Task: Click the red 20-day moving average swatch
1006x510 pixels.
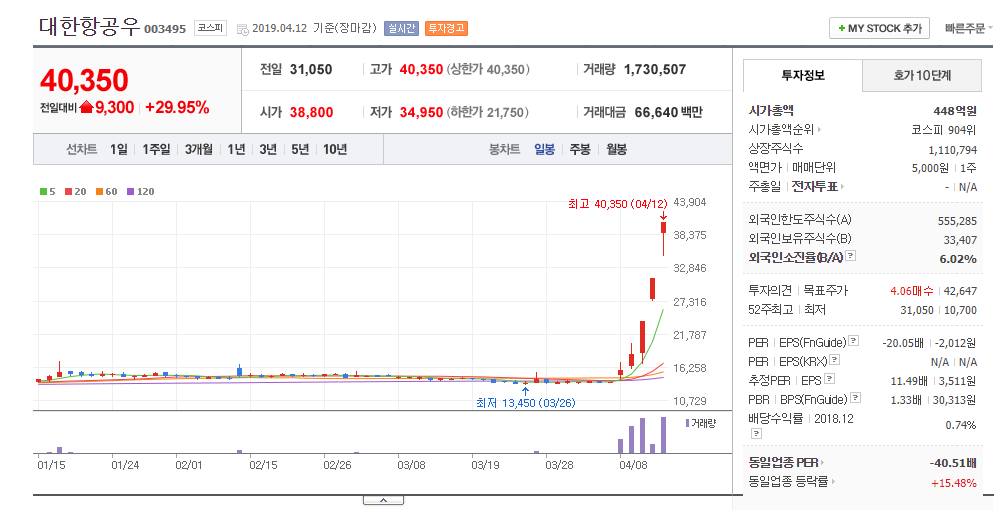Action: (68, 191)
